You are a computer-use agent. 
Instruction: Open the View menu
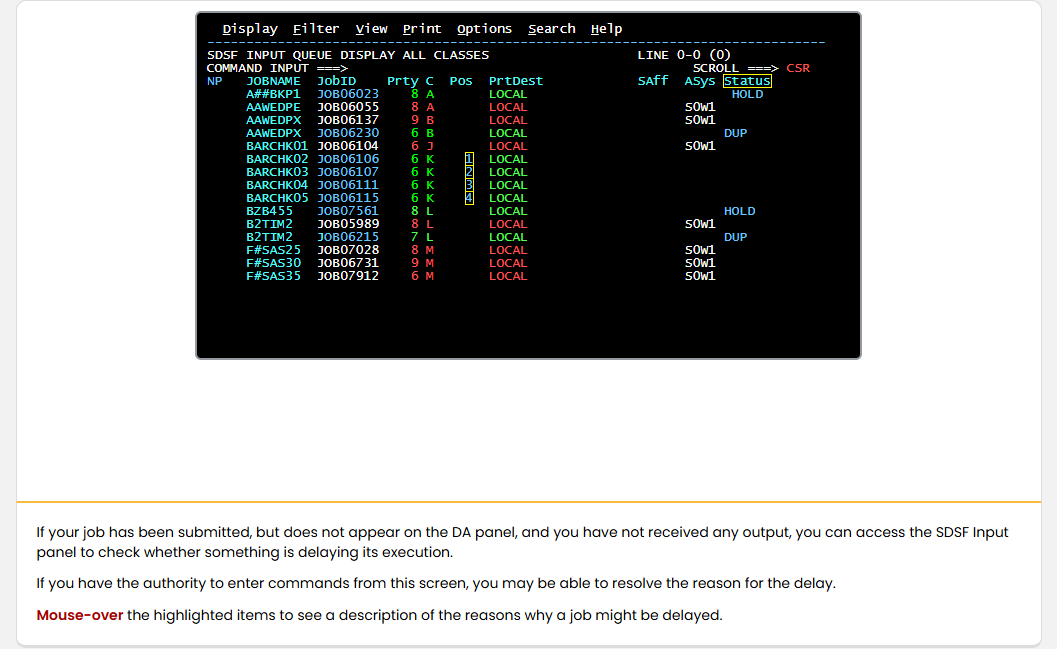tap(371, 29)
